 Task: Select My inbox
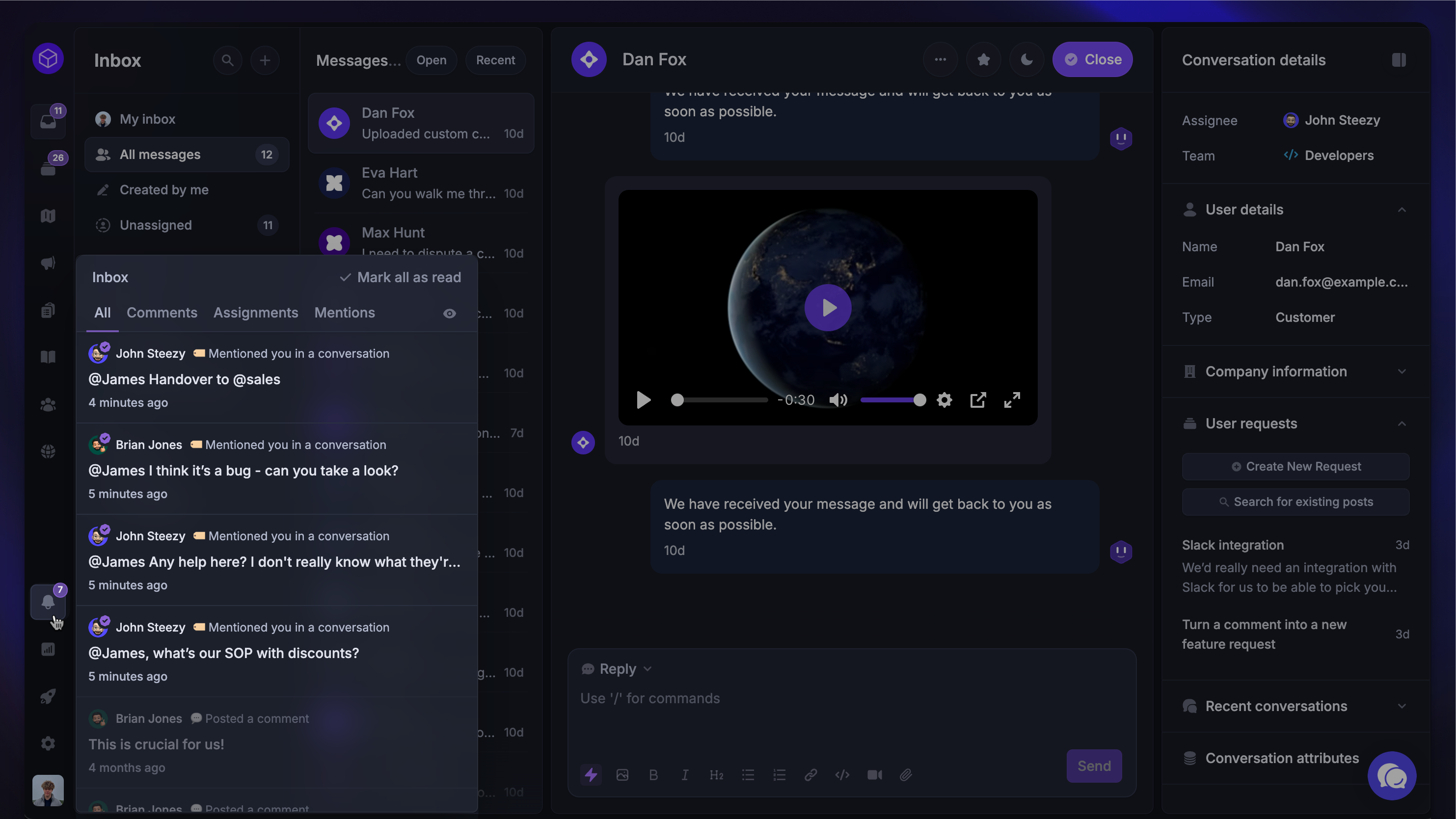coord(187,119)
